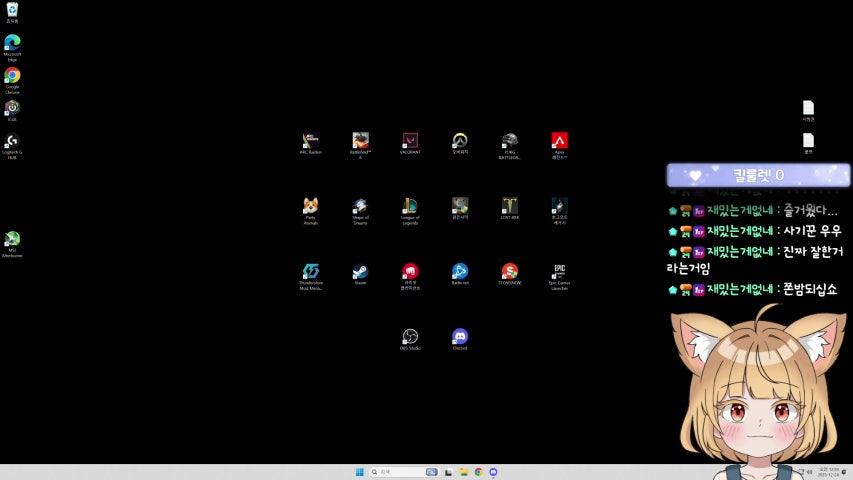Open the black taskbar app icon
Screen dimensions: 853x480
(448, 472)
